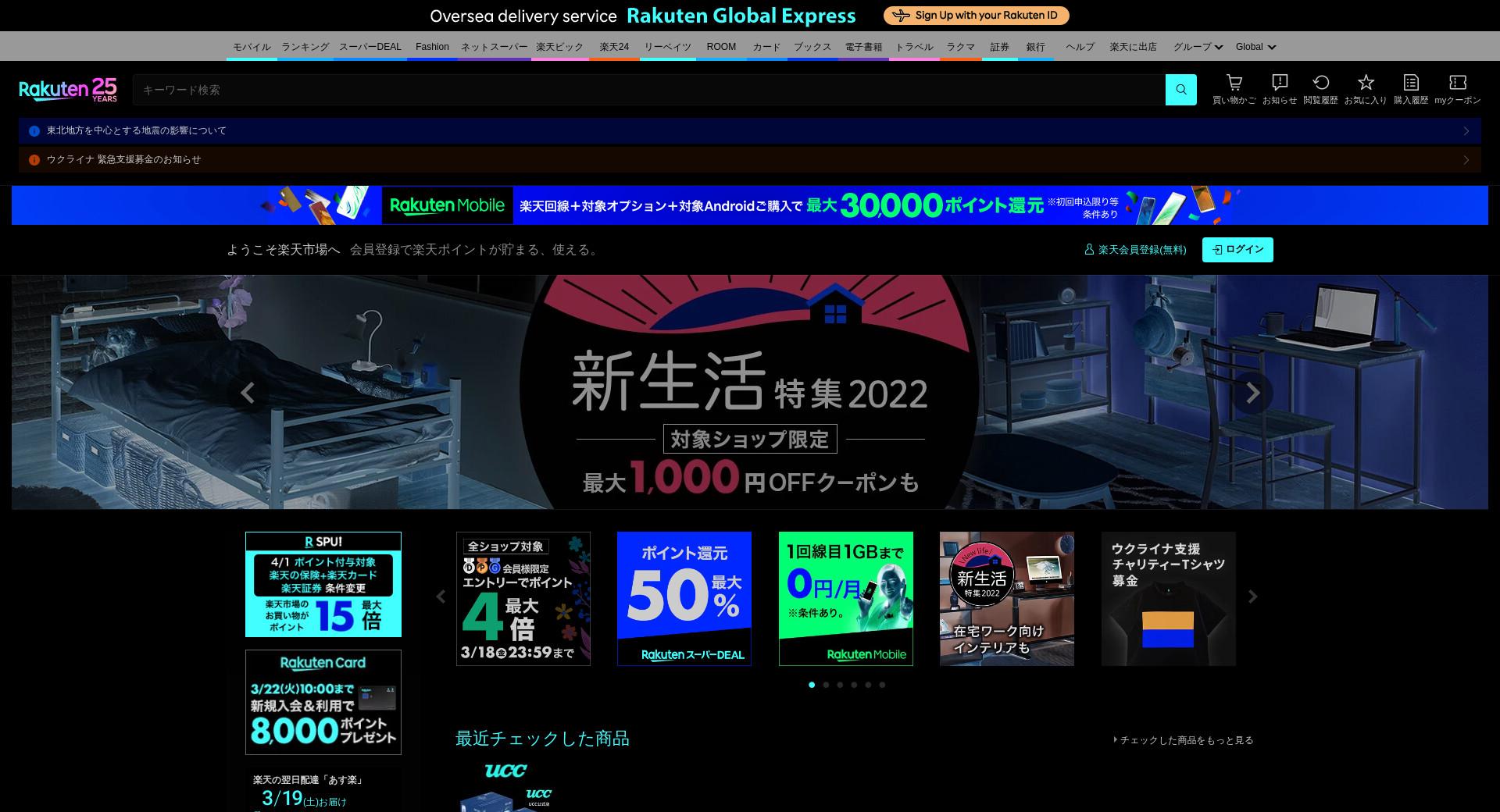Open the 1回線目1GBまで 0円/月 Rakuten Mobile card
Viewport: 1500px width, 812px height.
pyautogui.click(x=846, y=599)
